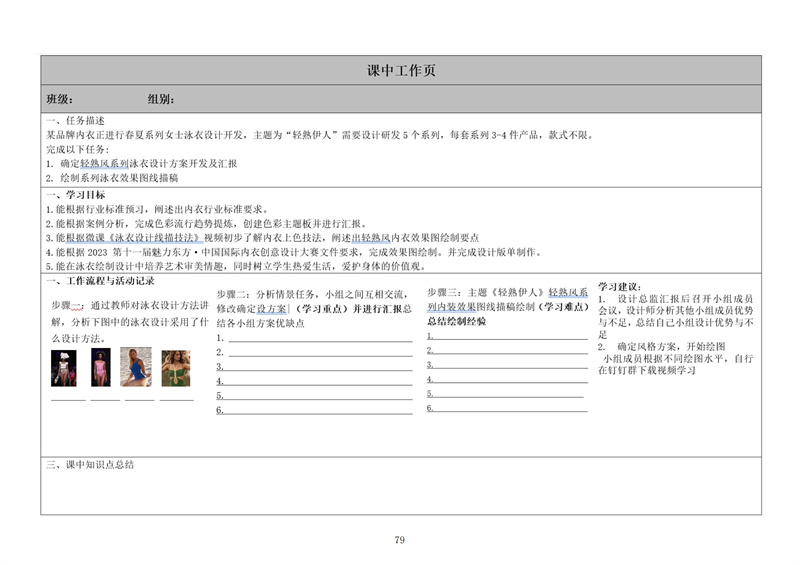Click the page number '79'
The width and height of the screenshot is (800, 565).
point(399,539)
